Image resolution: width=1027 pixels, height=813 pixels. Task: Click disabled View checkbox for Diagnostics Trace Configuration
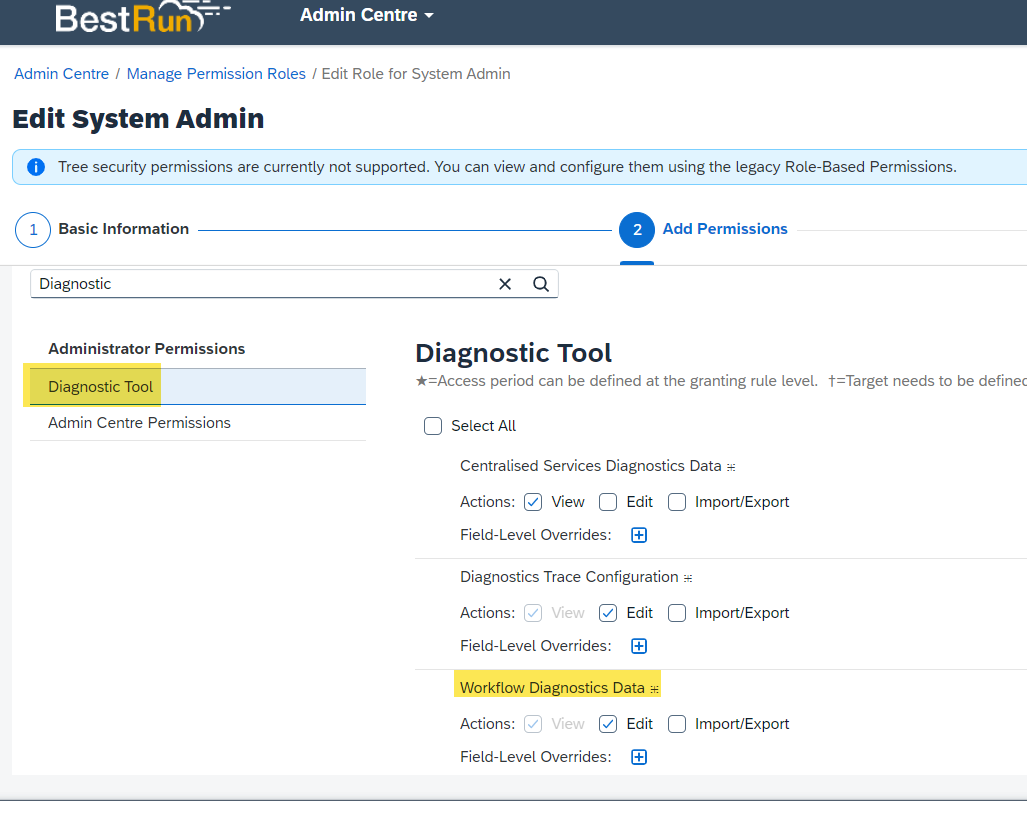pyautogui.click(x=533, y=613)
